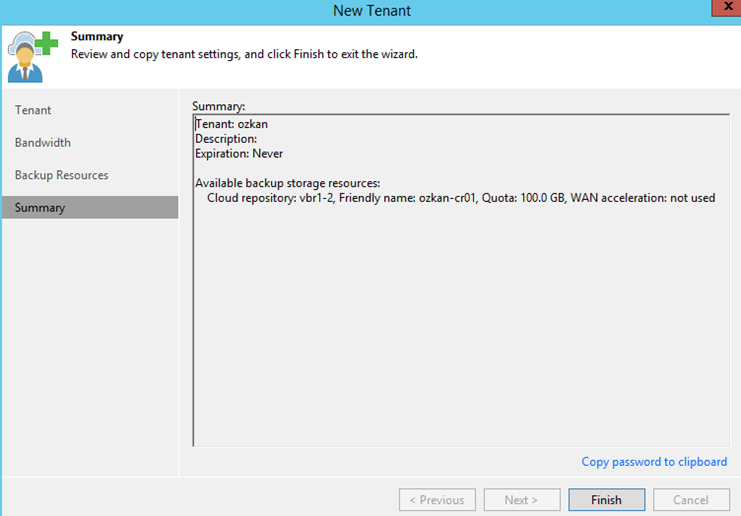Screen dimensions: 741x516
Task: Close the New Tenant wizard window
Action: click(x=727, y=8)
